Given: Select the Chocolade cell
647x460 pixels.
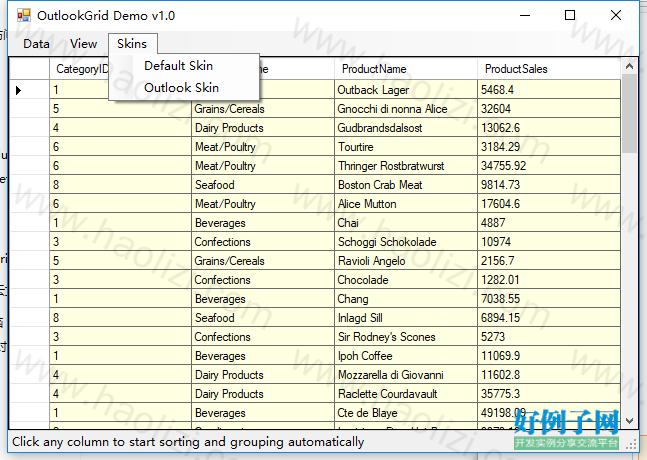Looking at the screenshot, I should pos(406,279).
